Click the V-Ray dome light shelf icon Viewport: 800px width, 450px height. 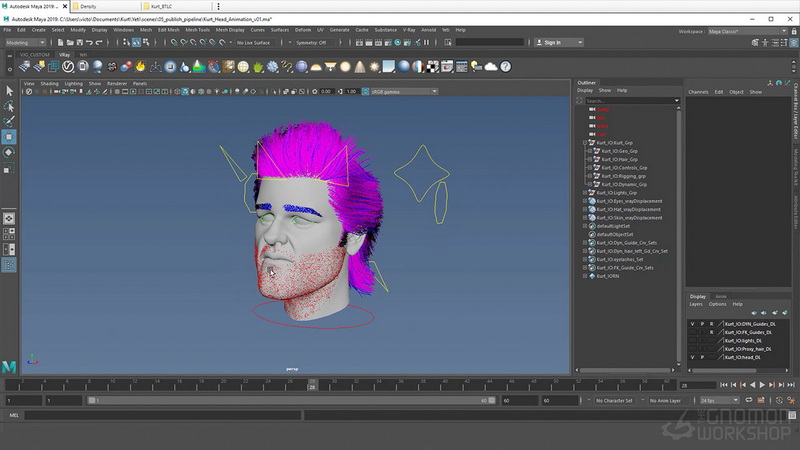coord(316,67)
